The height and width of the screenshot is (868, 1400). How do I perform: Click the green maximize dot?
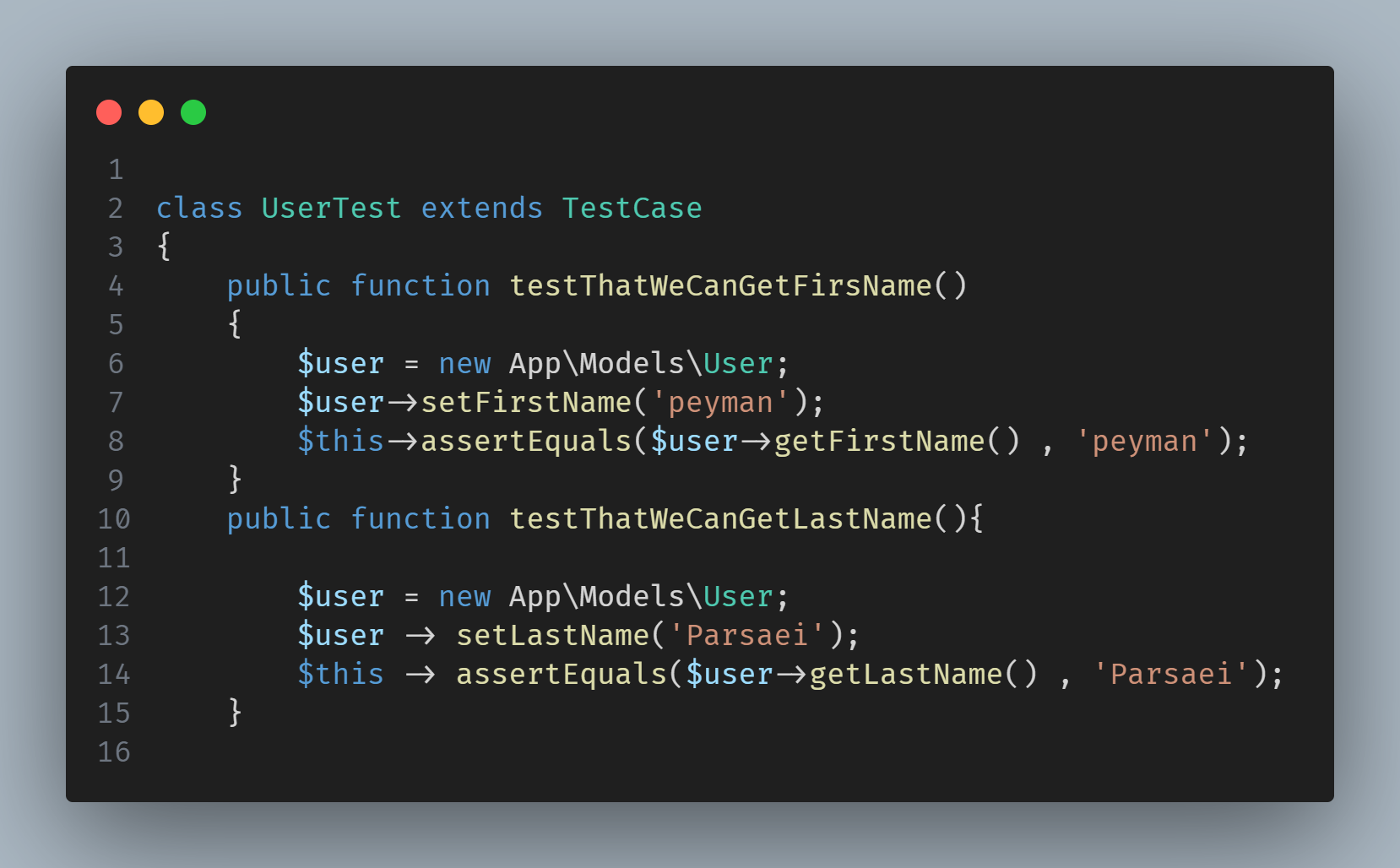click(x=193, y=112)
